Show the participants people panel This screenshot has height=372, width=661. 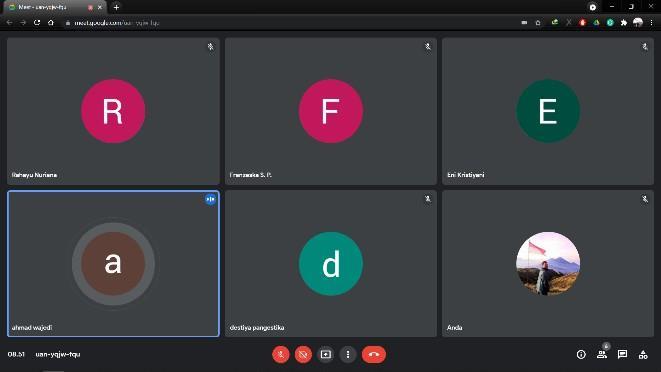click(602, 354)
